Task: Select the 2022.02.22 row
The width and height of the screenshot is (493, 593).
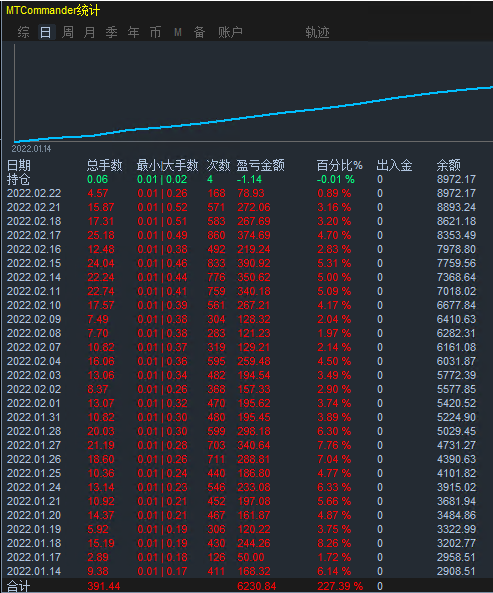Action: coord(242,193)
